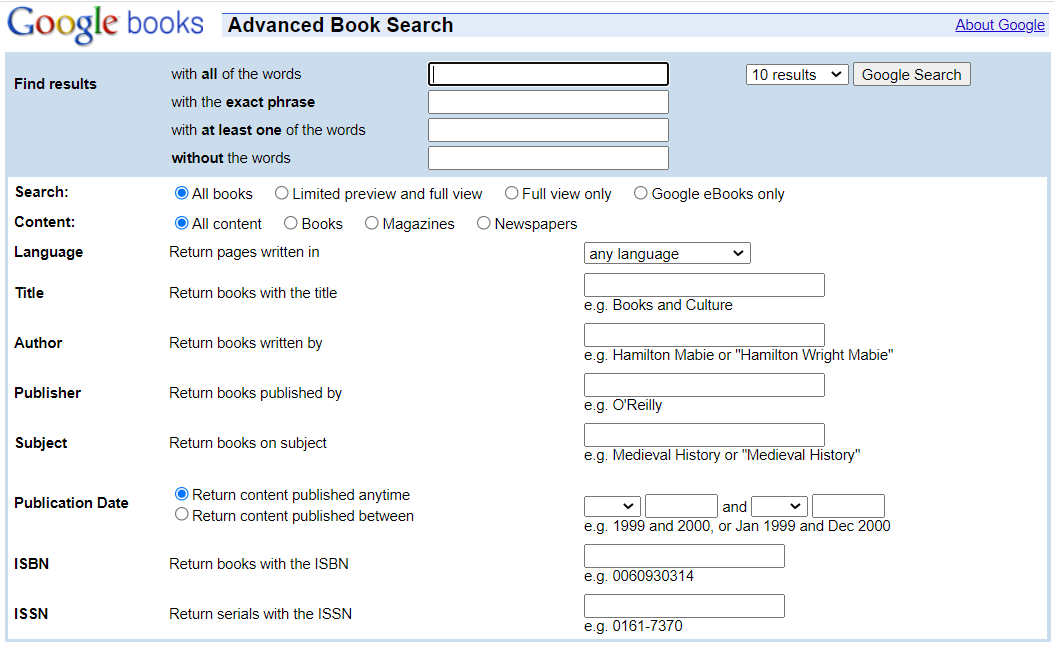Image resolution: width=1054 pixels, height=649 pixels.
Task: Click the Google books logo
Action: coord(105,25)
